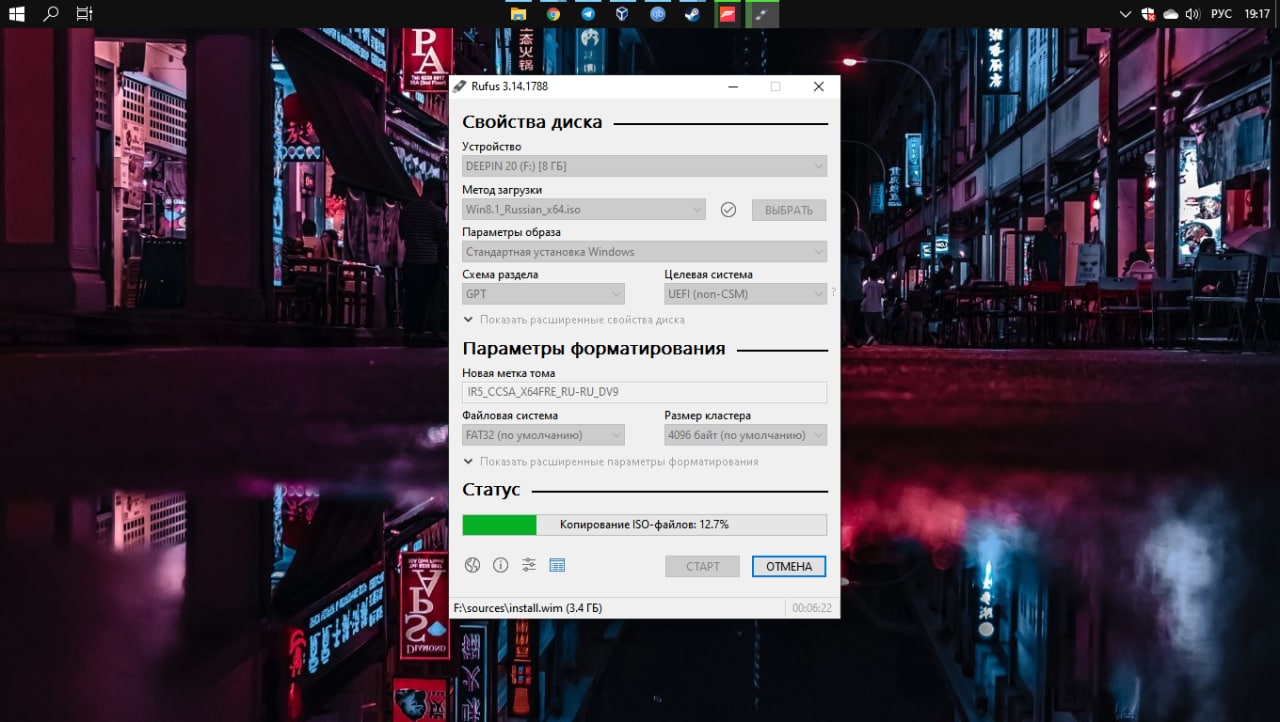Open Параметры образа dropdown
1280x722 pixels.
pyautogui.click(x=644, y=252)
